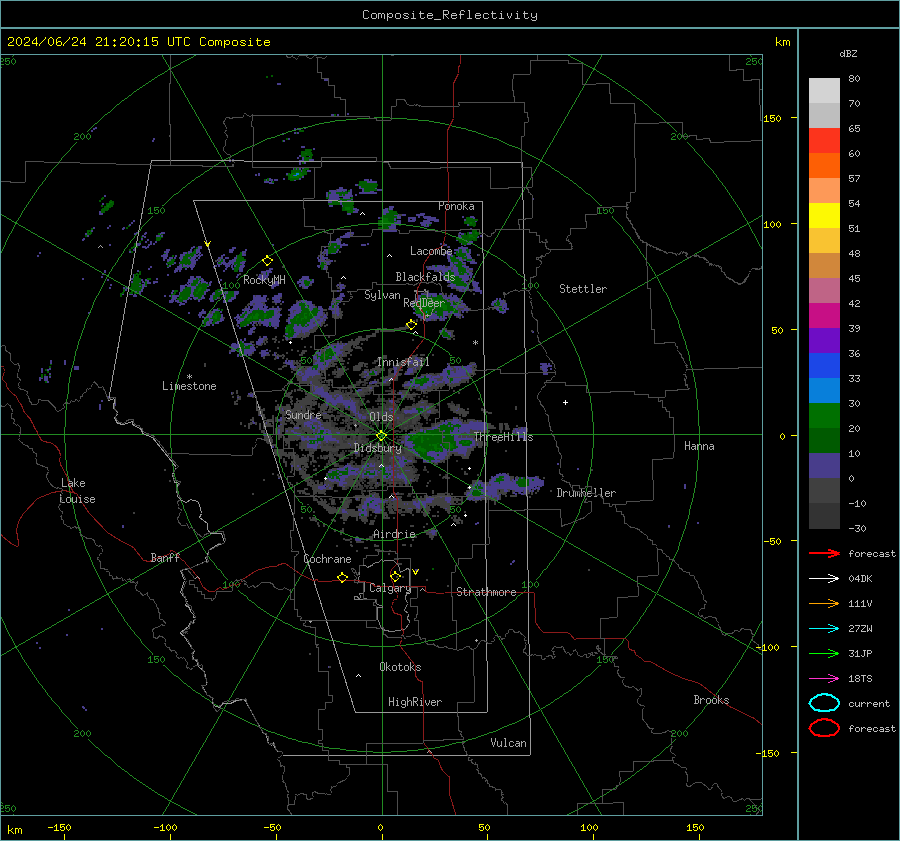The image size is (900, 841).
Task: Click the Blackfalds label
Action: click(425, 277)
